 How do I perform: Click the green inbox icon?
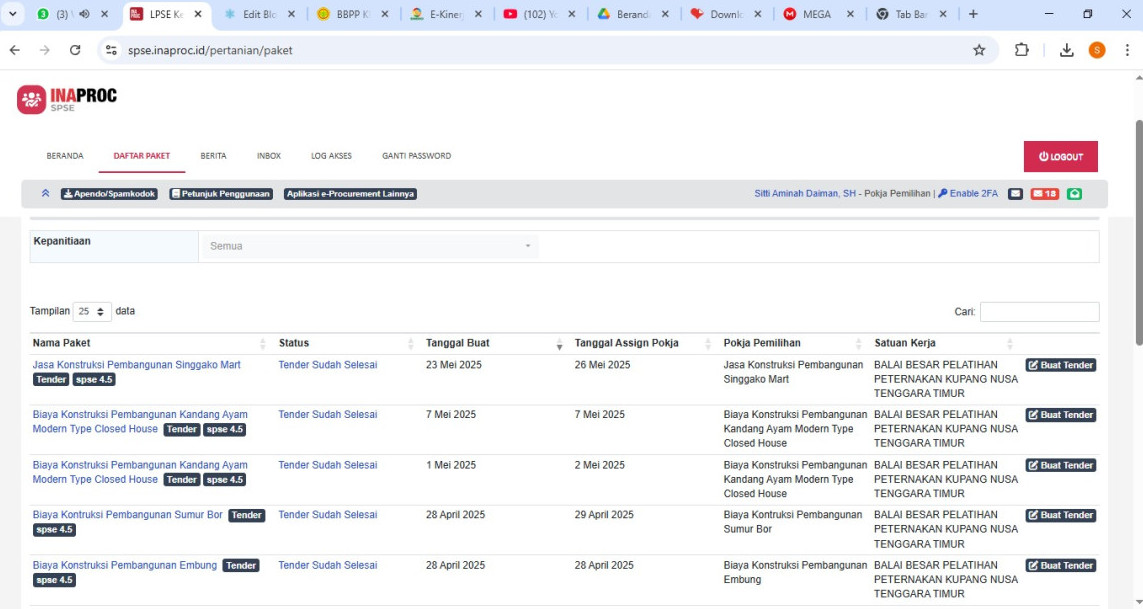coord(1074,194)
